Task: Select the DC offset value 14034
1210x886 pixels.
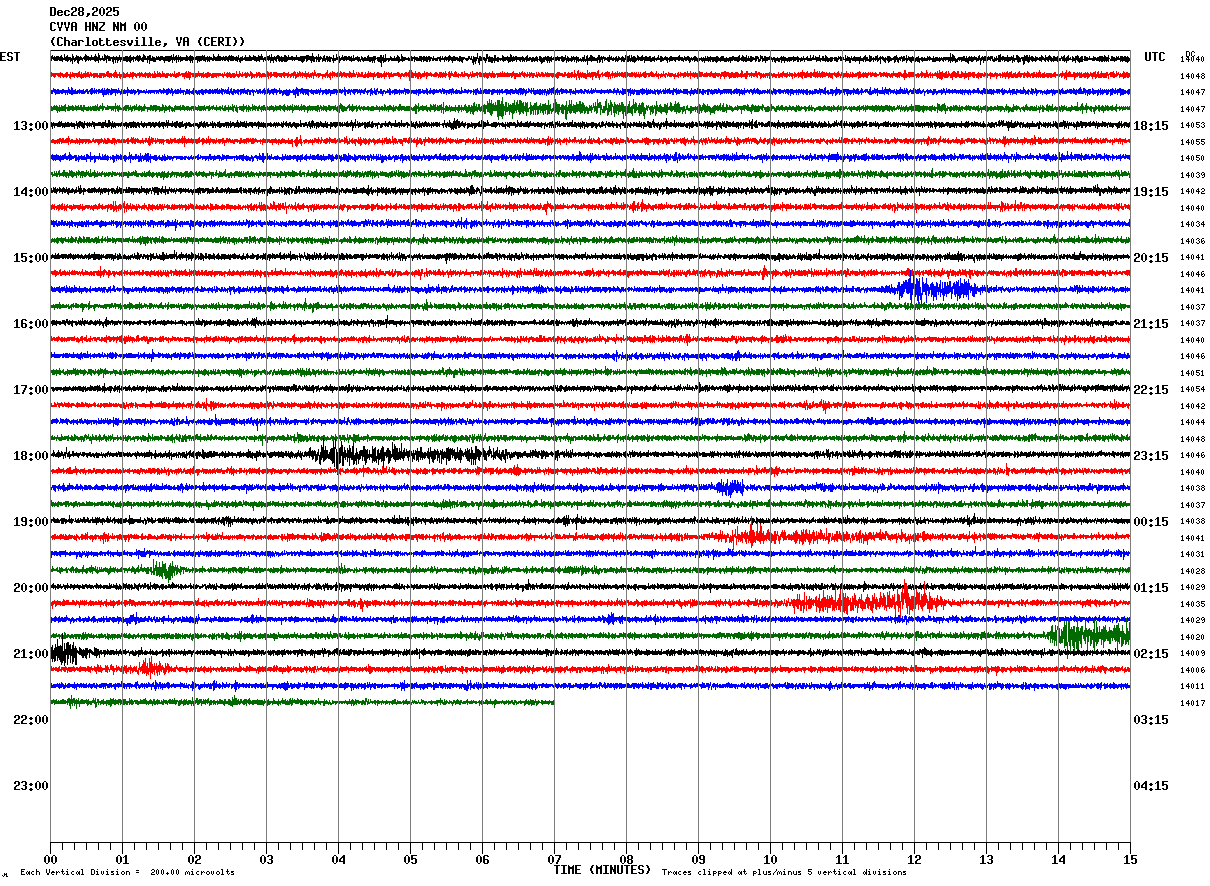Action: click(1192, 225)
